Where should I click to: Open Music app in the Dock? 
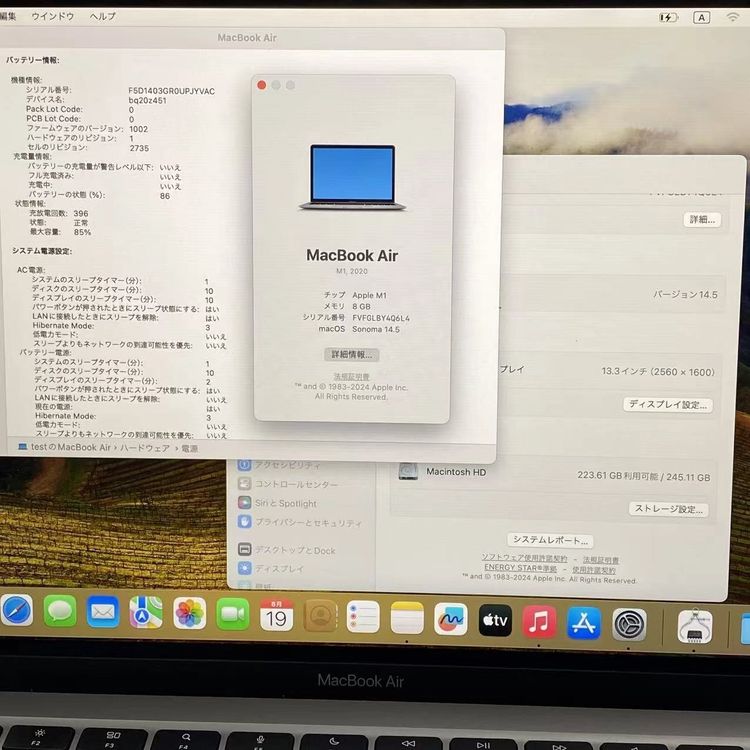click(x=539, y=621)
